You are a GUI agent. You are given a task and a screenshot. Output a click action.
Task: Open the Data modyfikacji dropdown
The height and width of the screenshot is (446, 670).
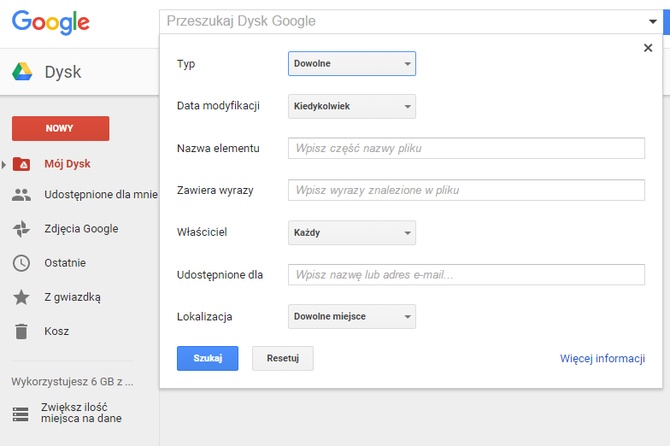tap(351, 106)
